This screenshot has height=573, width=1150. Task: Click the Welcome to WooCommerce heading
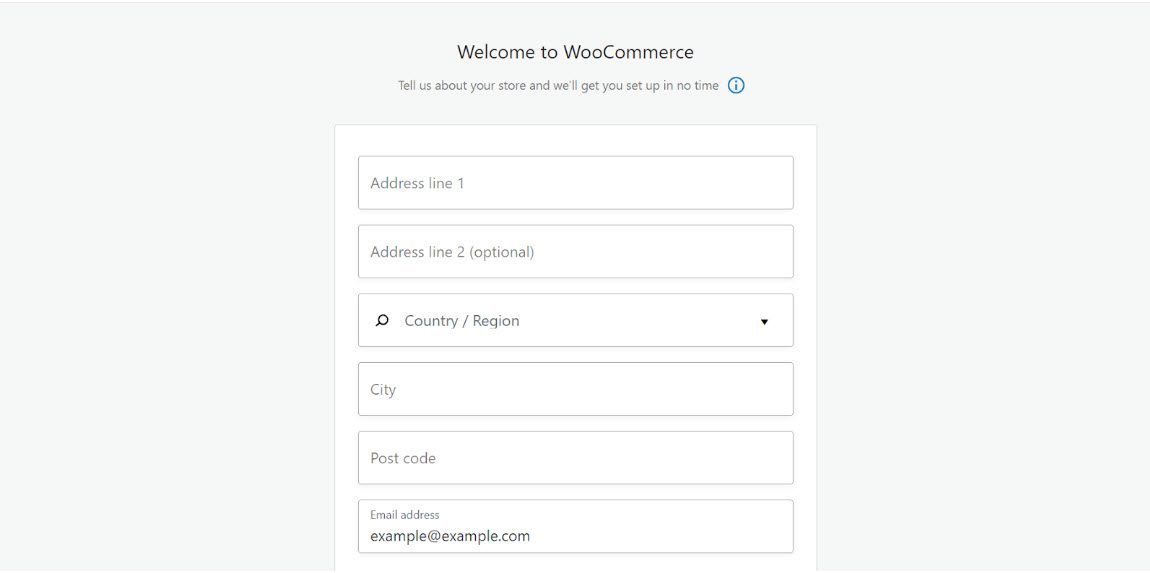pyautogui.click(x=575, y=52)
